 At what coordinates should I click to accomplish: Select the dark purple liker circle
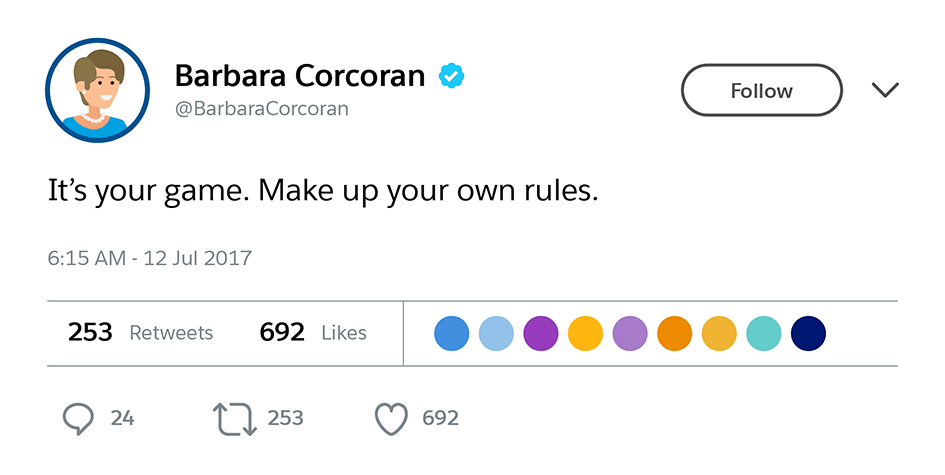[x=540, y=334]
